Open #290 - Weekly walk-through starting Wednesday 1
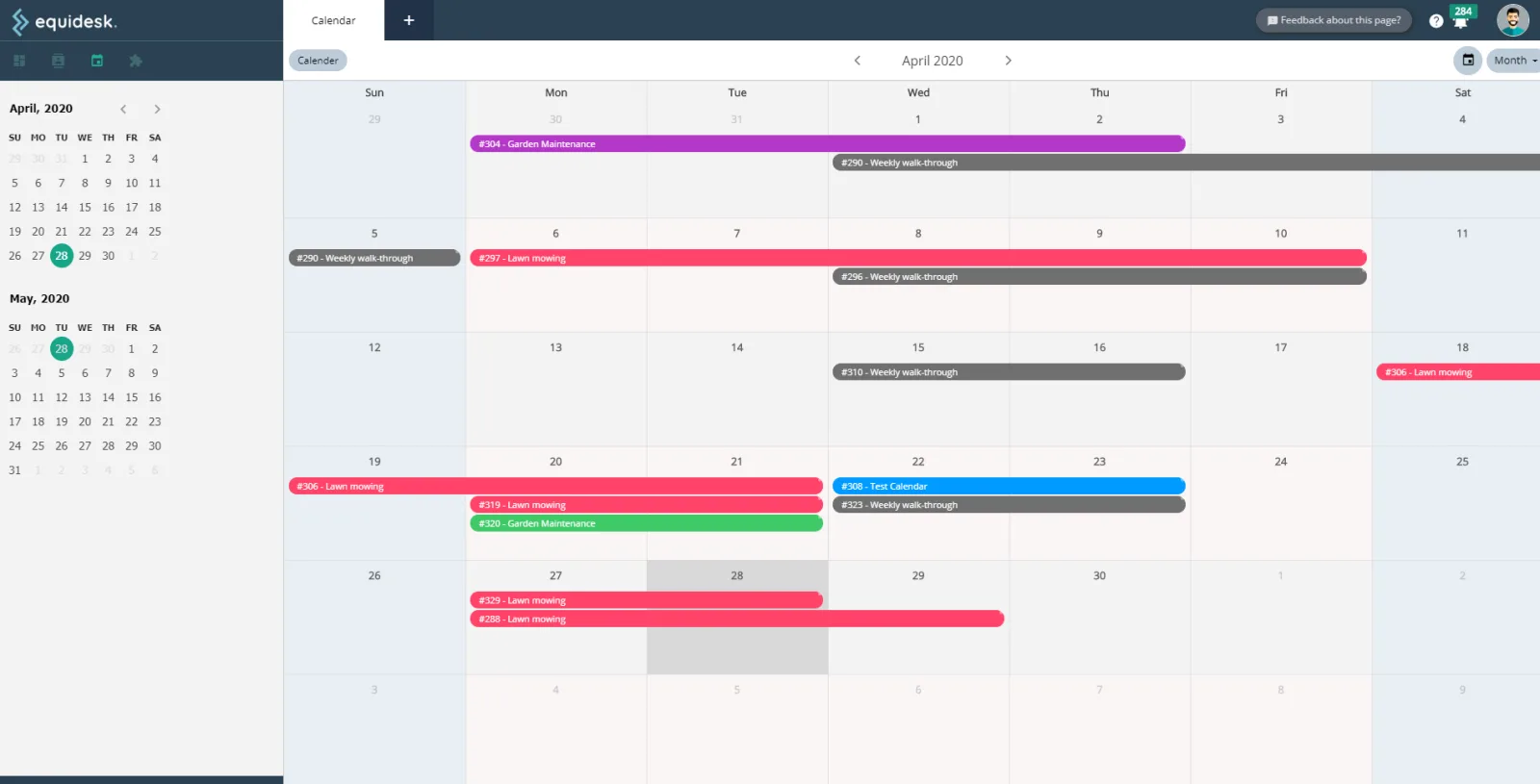This screenshot has height=784, width=1540. [x=1186, y=163]
